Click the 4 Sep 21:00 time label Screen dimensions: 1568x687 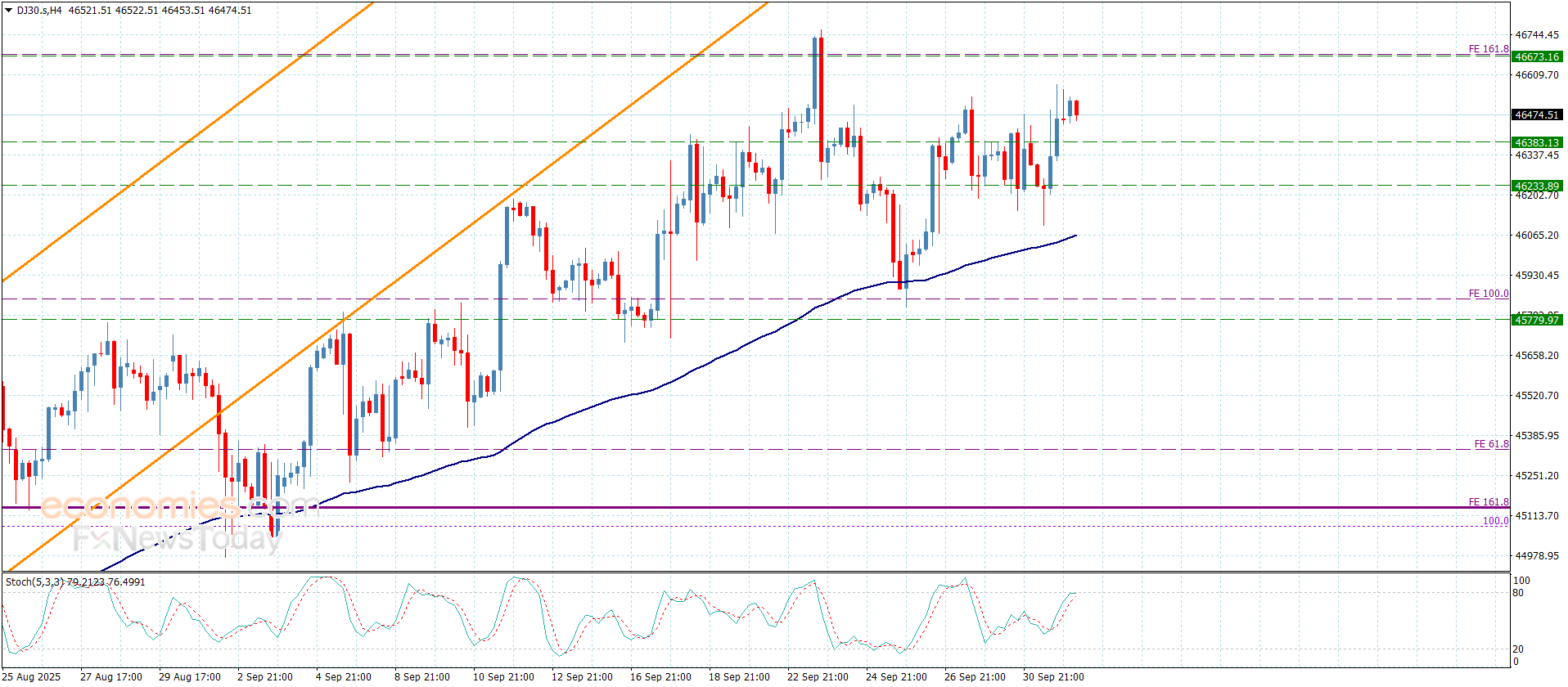(344, 677)
